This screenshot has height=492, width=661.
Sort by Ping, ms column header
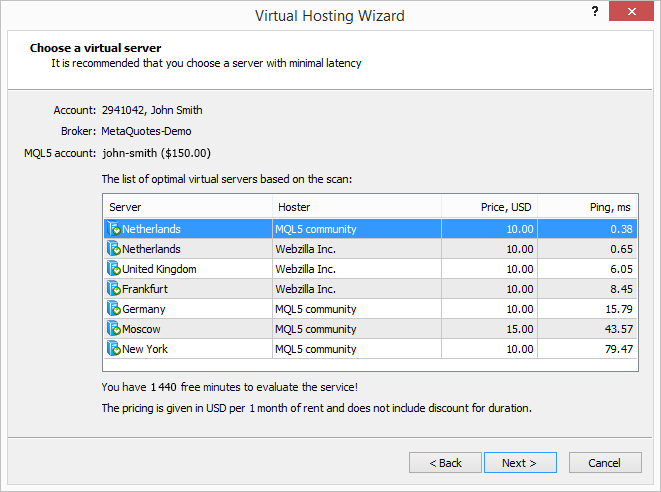tap(587, 207)
